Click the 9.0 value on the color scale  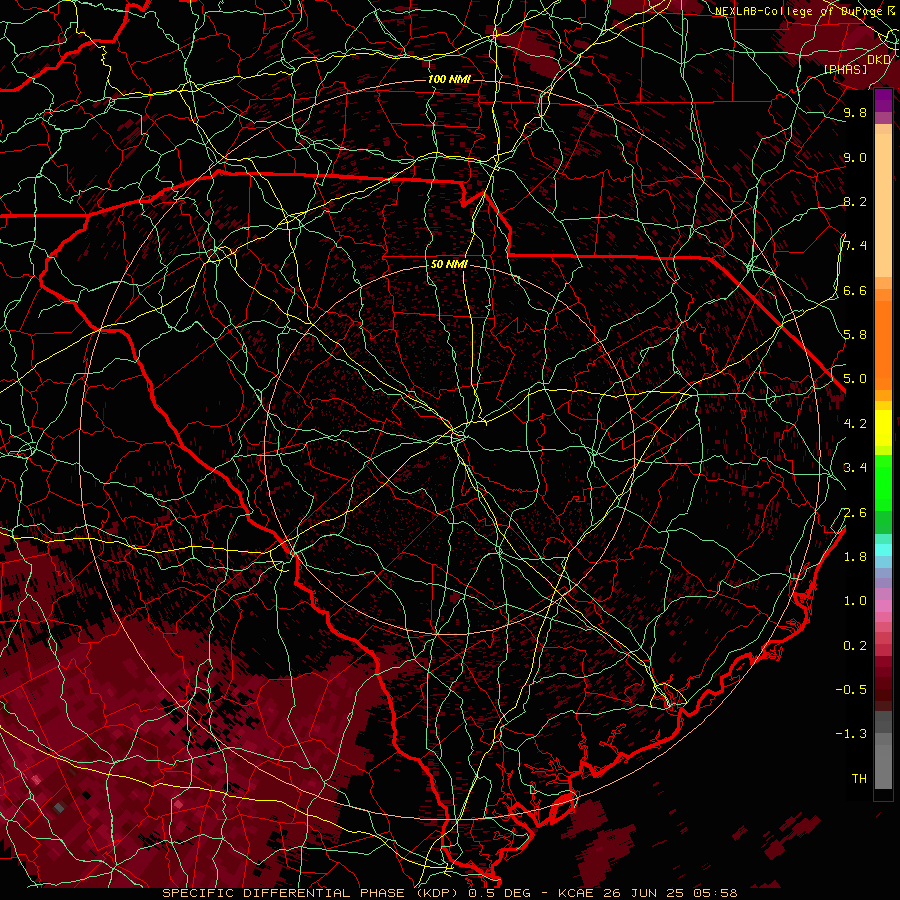tap(855, 157)
